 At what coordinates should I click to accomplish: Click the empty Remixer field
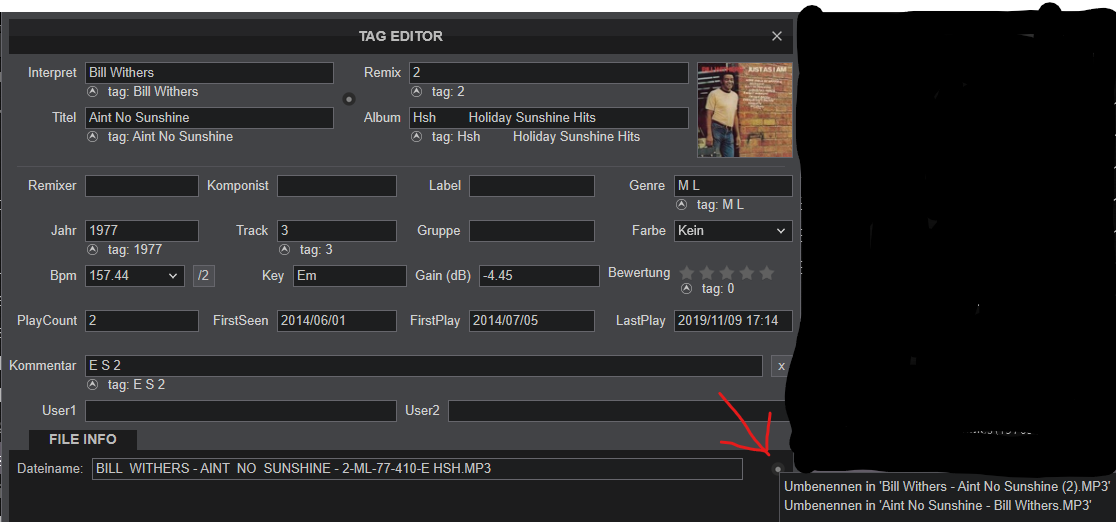click(142, 186)
